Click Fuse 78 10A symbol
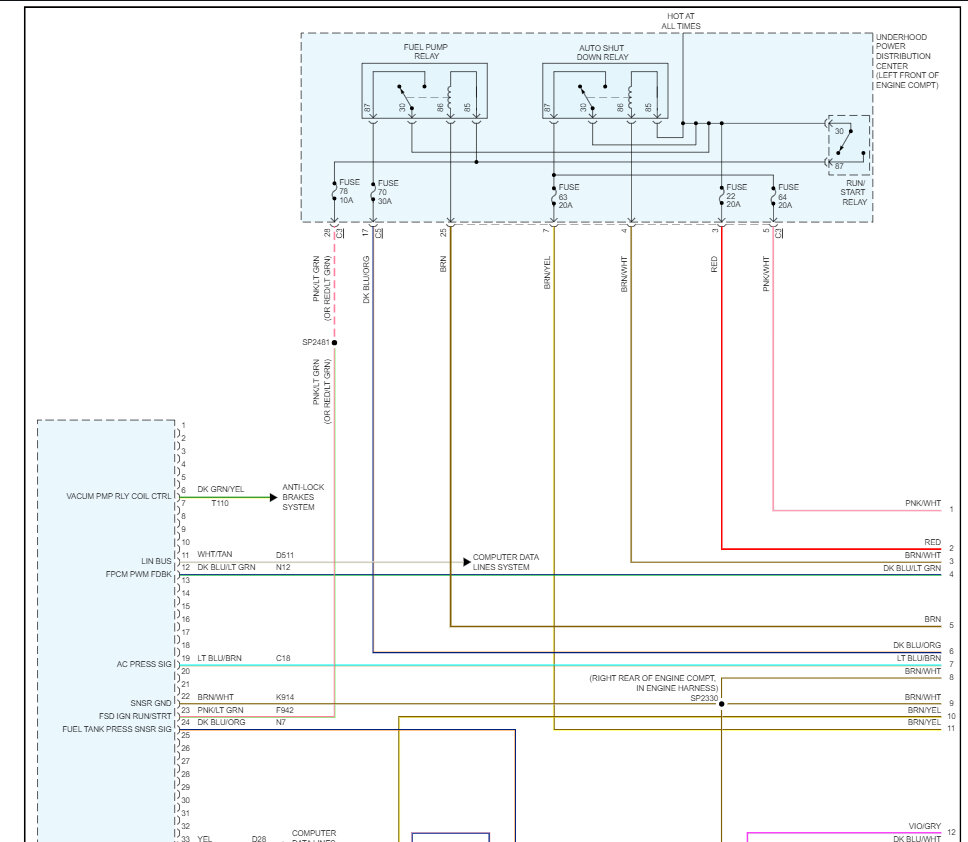968x842 pixels. [x=334, y=189]
